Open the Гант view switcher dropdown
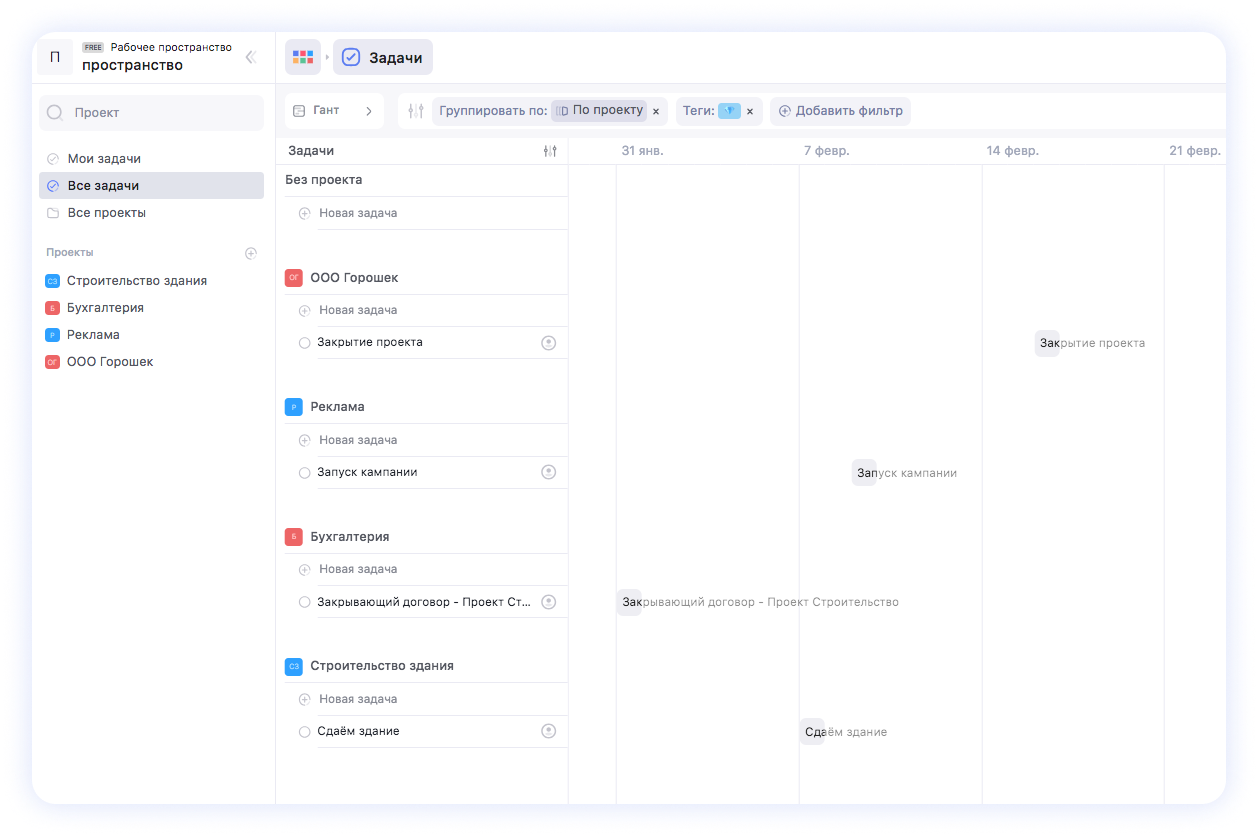1258x836 pixels. click(x=334, y=111)
